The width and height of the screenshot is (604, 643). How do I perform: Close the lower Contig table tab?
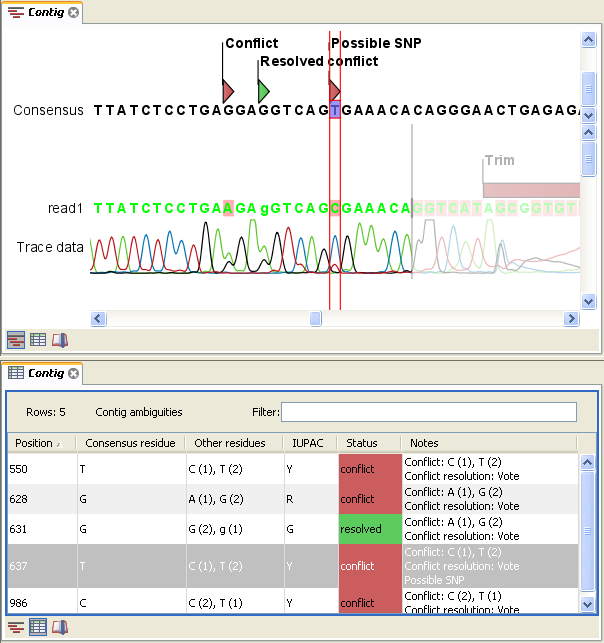74,373
